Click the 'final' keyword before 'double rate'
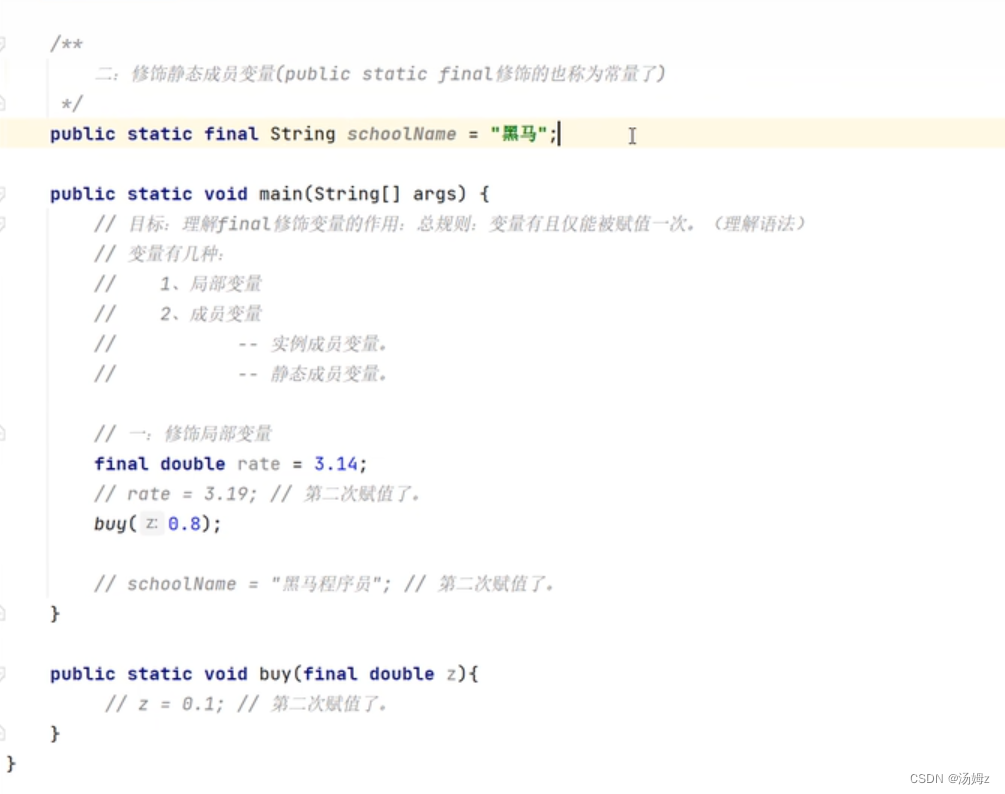1005x794 pixels. point(121,463)
